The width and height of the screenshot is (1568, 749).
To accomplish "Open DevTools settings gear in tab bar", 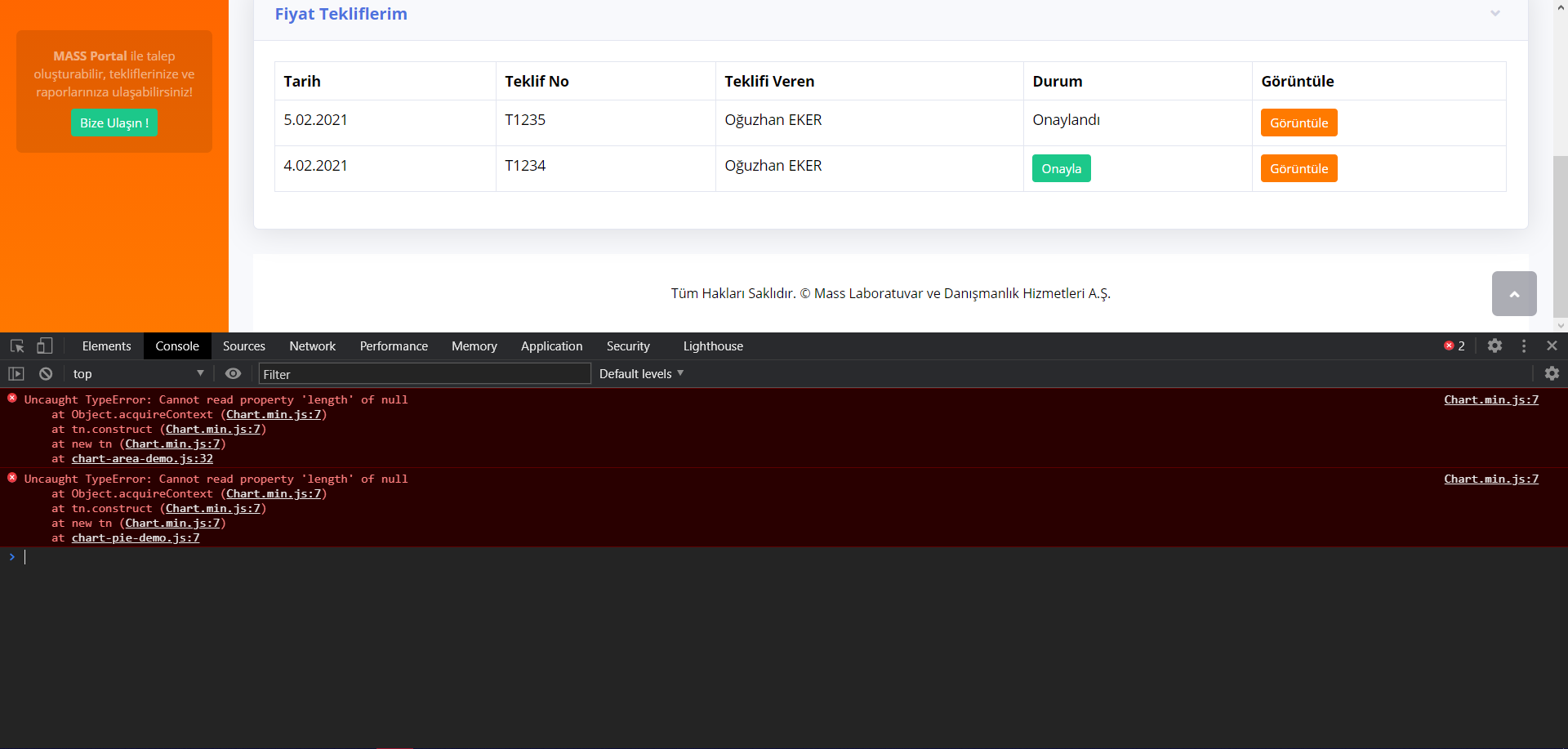I will click(1494, 346).
